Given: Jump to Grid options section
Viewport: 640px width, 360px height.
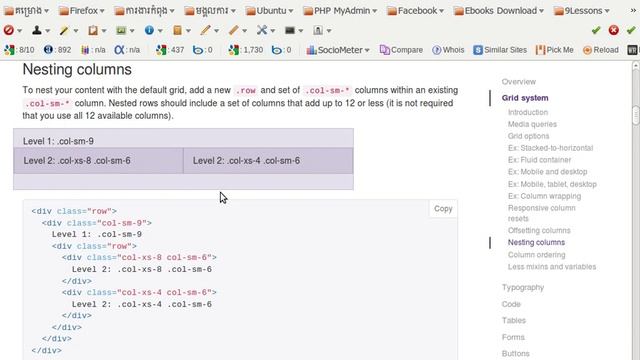Looking at the screenshot, I should (x=529, y=136).
